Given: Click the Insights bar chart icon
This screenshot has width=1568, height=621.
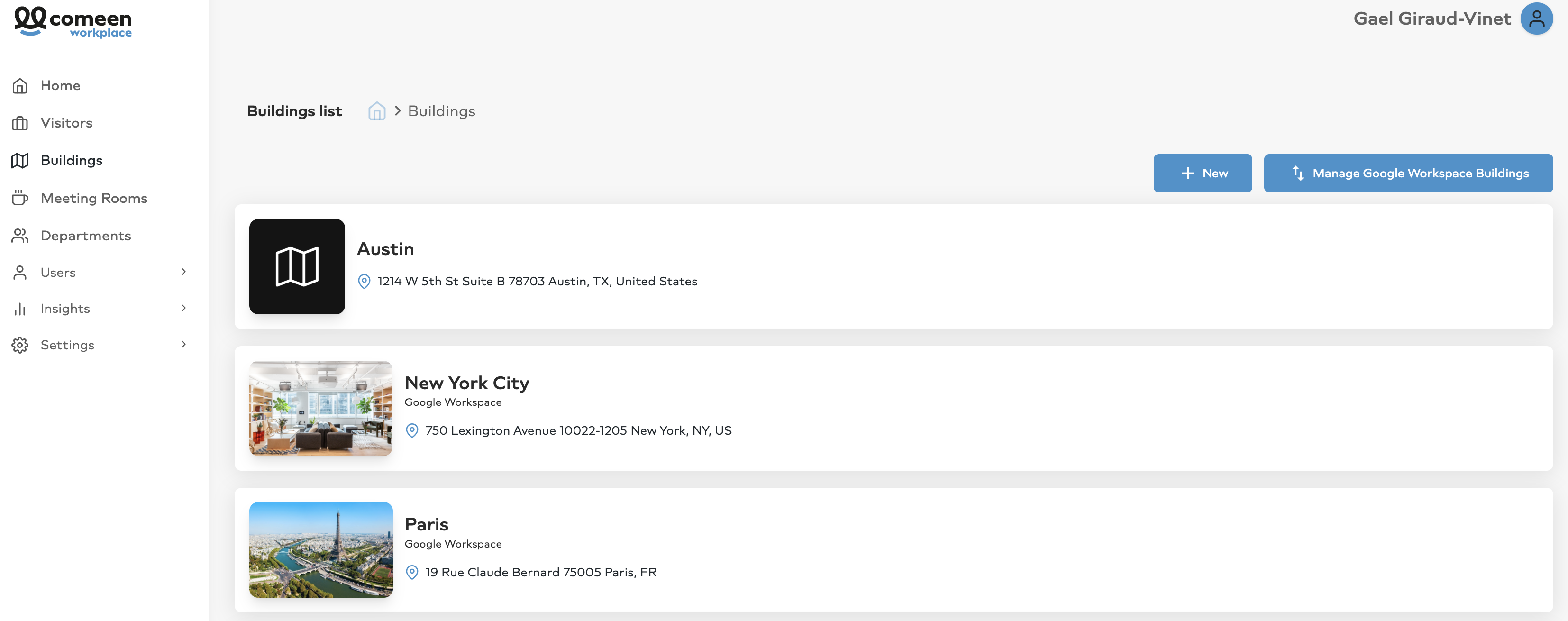Looking at the screenshot, I should coord(20,309).
